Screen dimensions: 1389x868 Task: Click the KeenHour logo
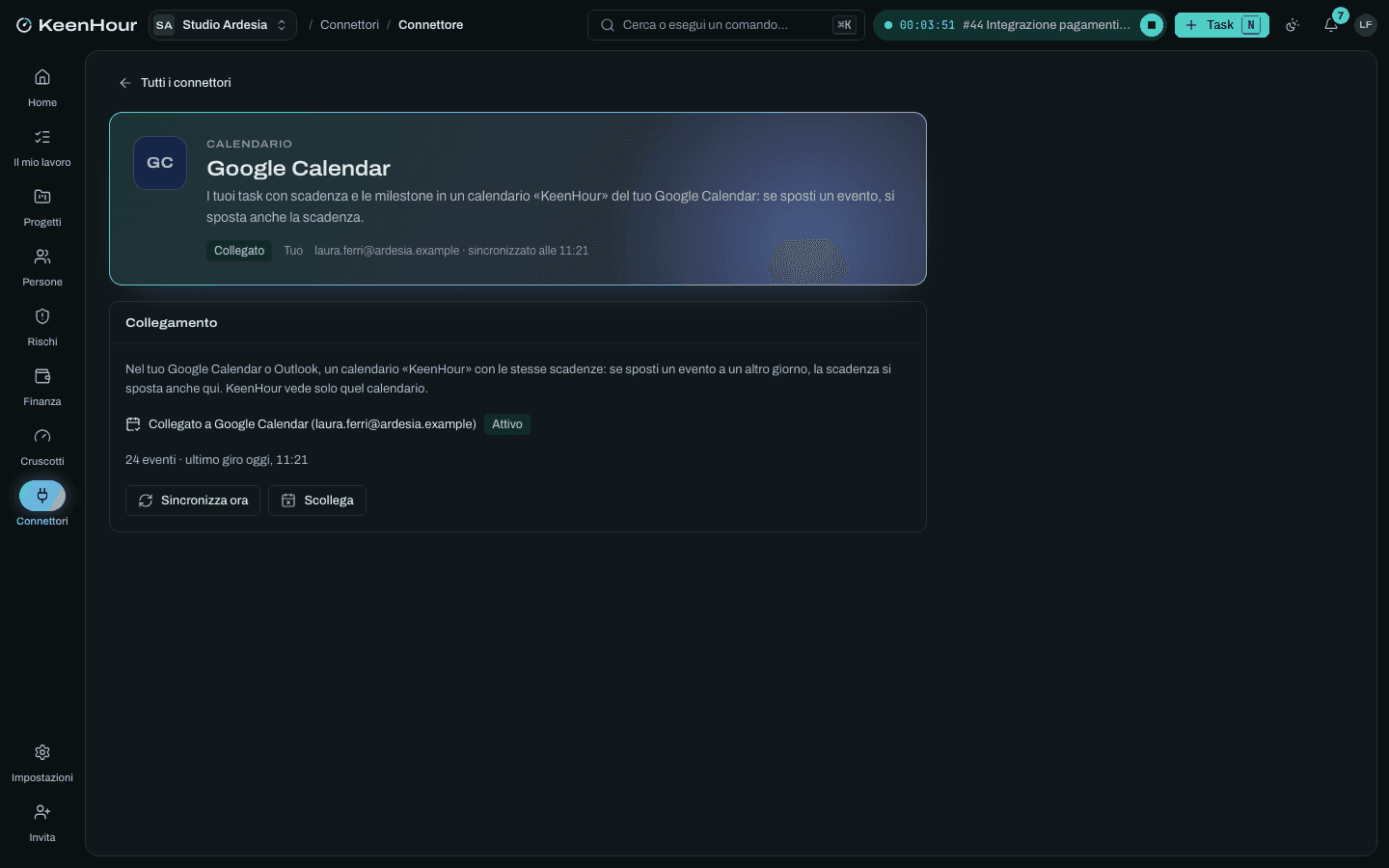[76, 25]
